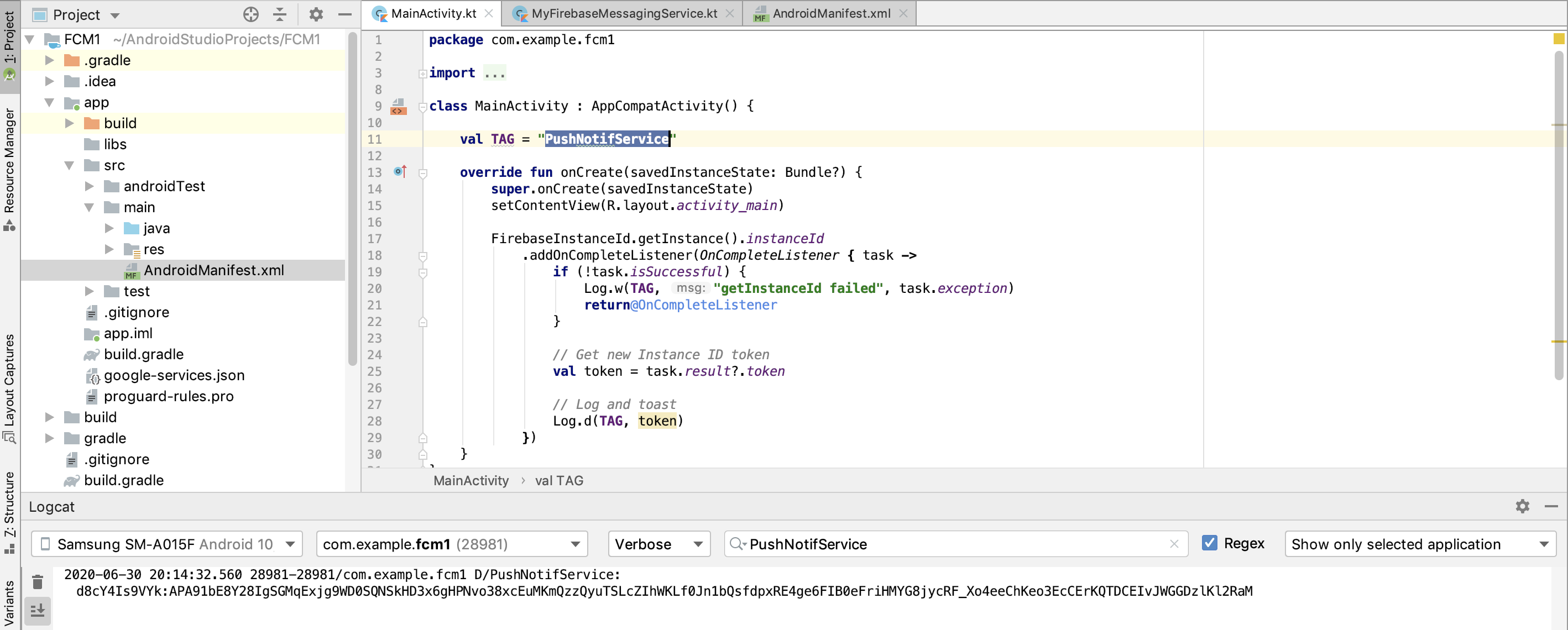Image resolution: width=1568 pixels, height=630 pixels.
Task: Click the Collapse All icon in Project panel
Action: (280, 14)
